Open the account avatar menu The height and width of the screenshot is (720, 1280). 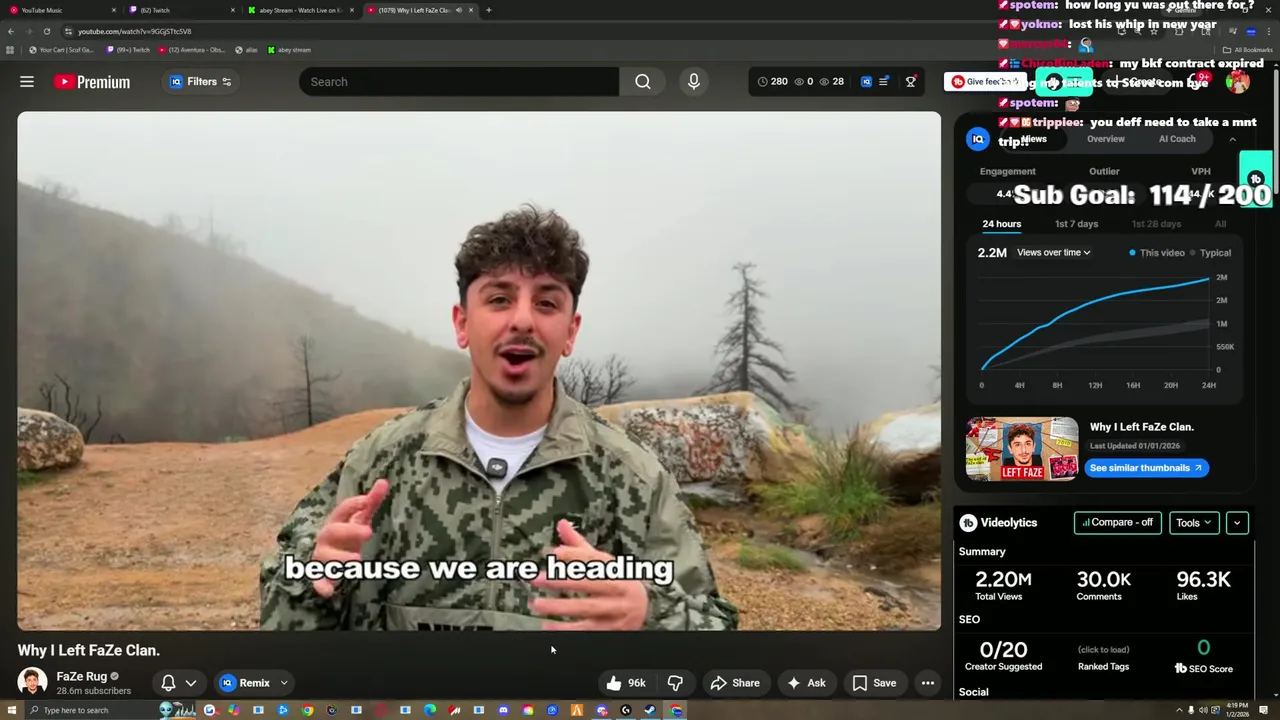click(x=1238, y=82)
